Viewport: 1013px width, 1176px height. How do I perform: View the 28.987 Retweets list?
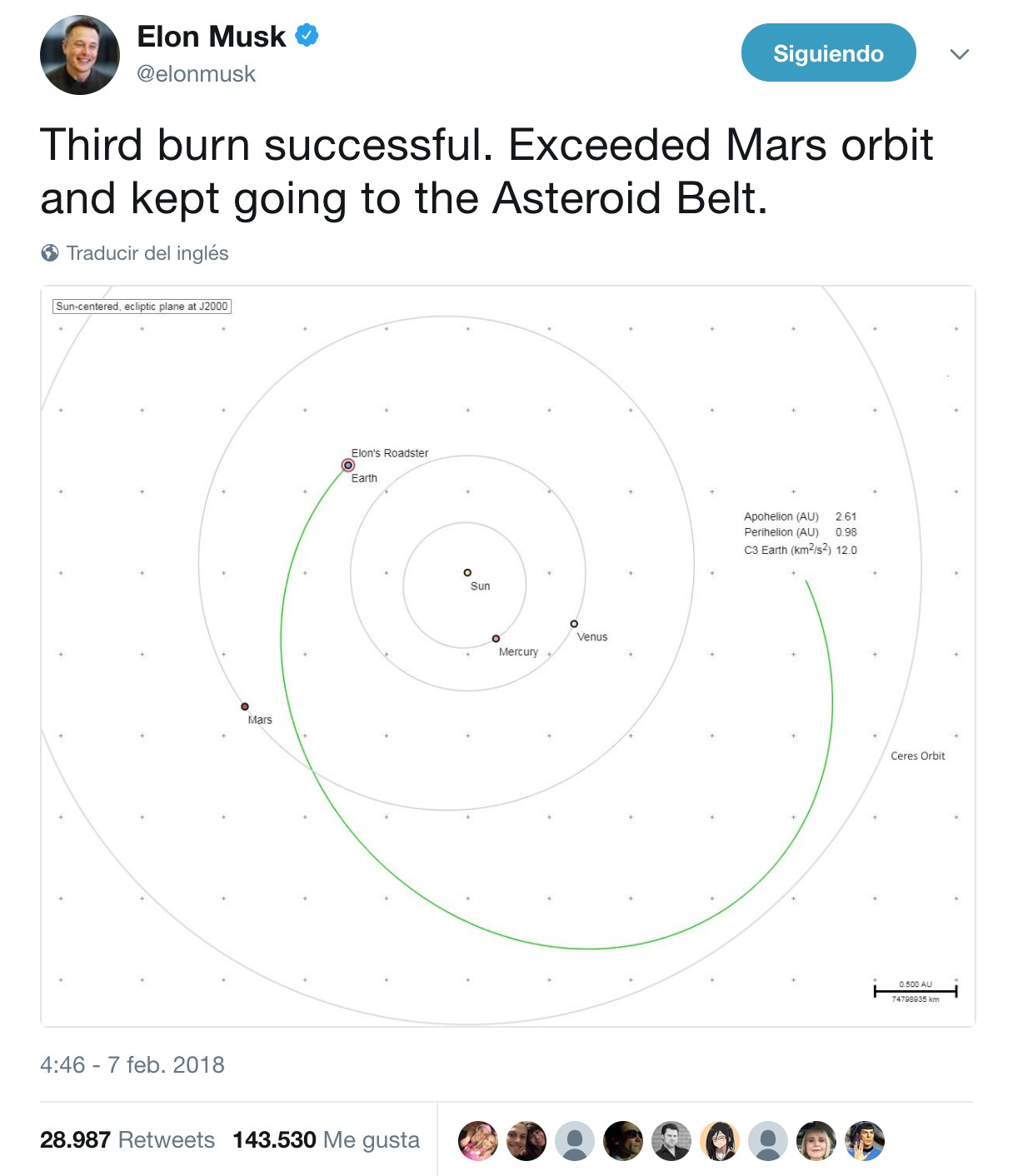pos(127,1139)
